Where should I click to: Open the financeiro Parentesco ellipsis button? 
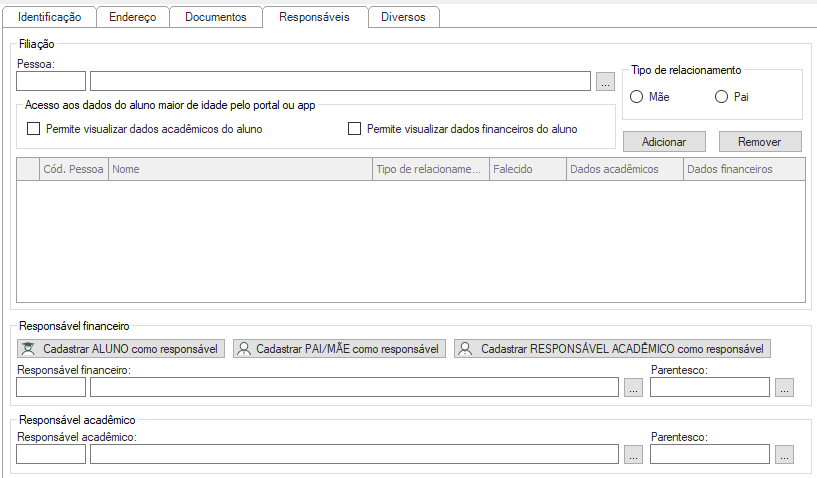tap(784, 388)
